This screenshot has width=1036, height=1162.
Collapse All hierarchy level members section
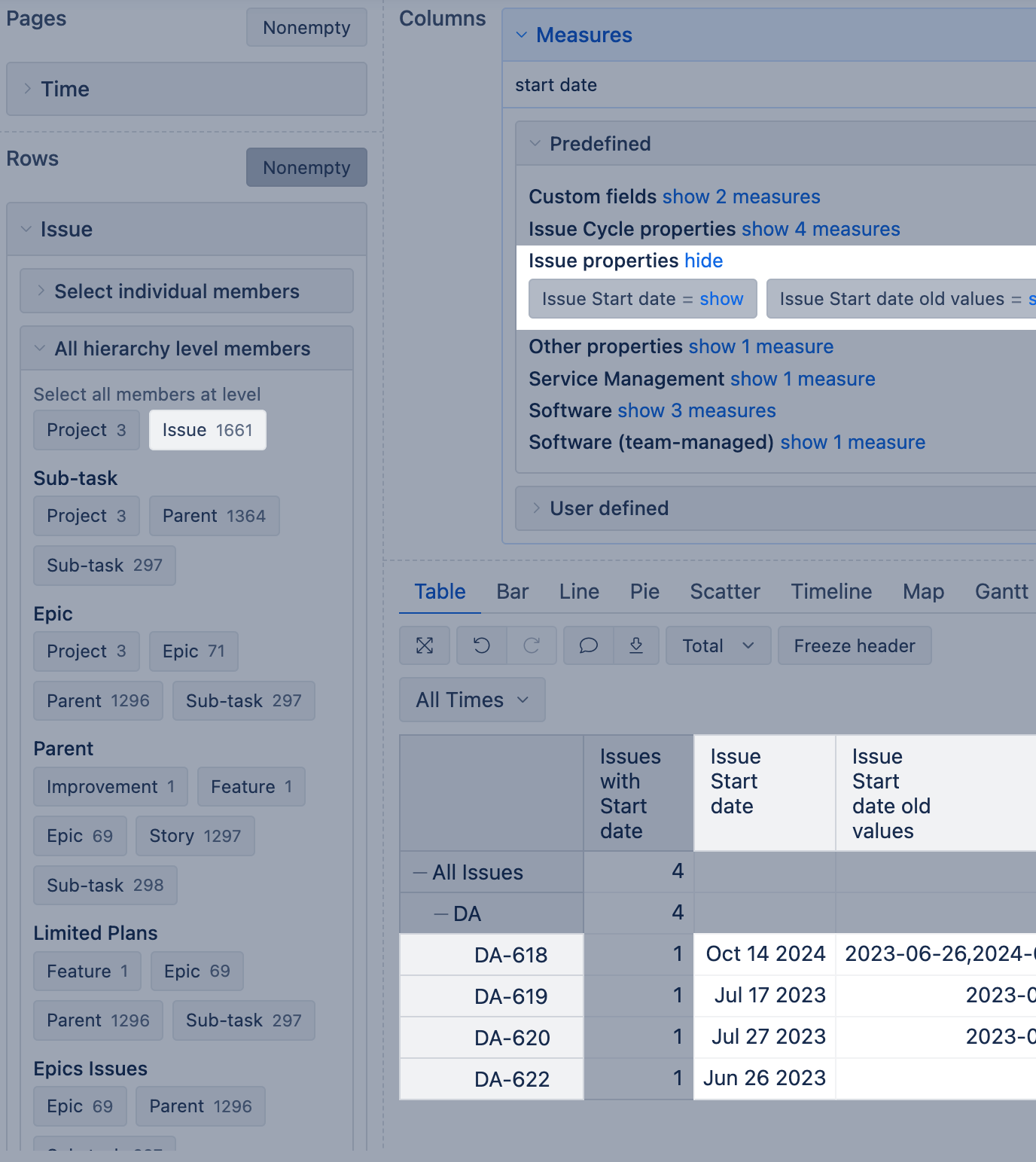[x=187, y=348]
